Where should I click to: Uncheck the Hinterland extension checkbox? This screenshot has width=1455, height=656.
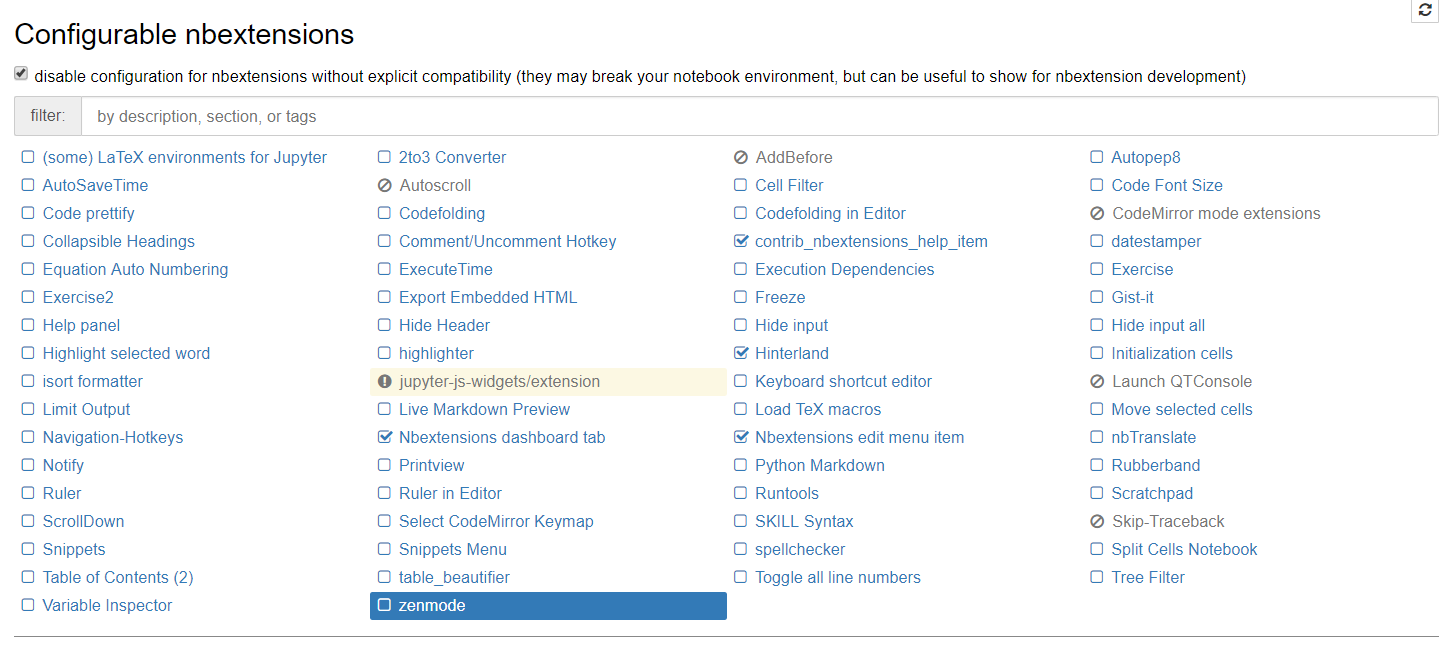coord(741,354)
